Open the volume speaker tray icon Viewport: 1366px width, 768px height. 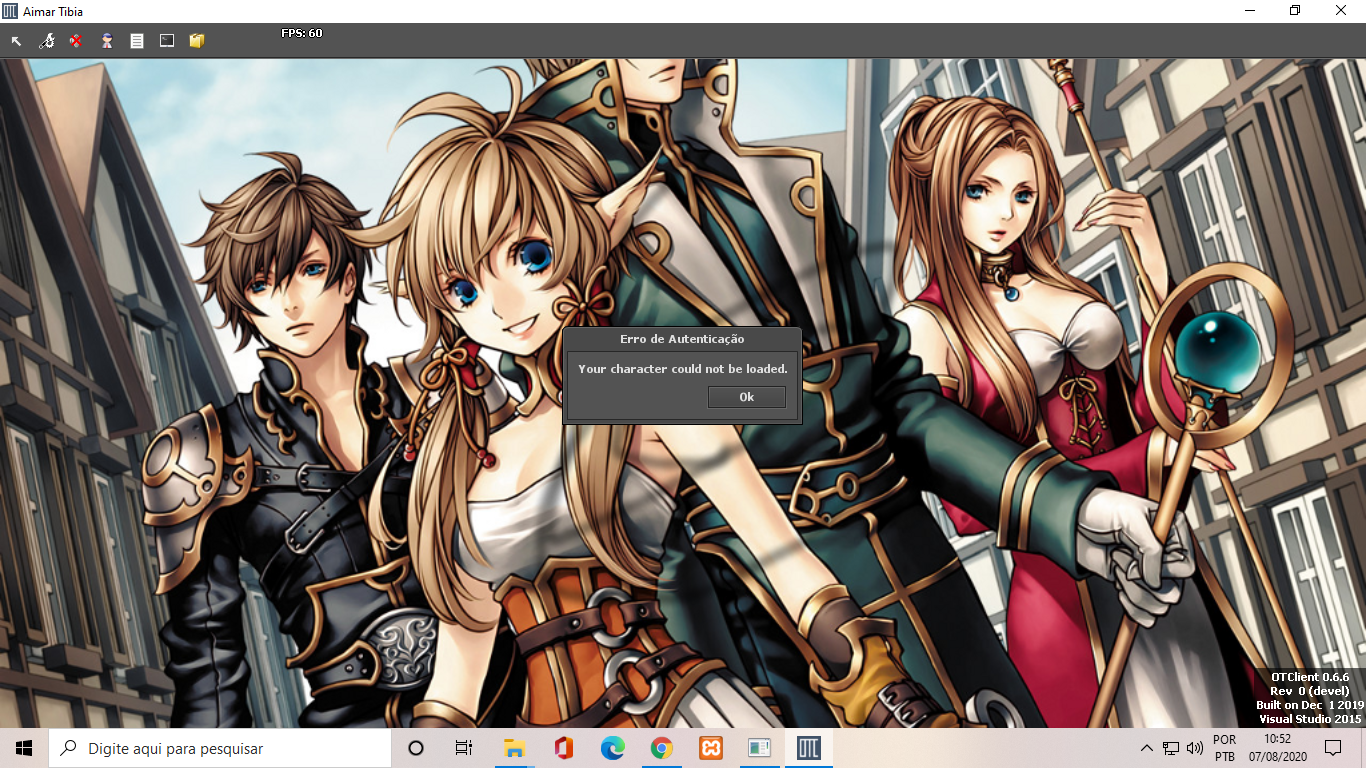(1194, 748)
